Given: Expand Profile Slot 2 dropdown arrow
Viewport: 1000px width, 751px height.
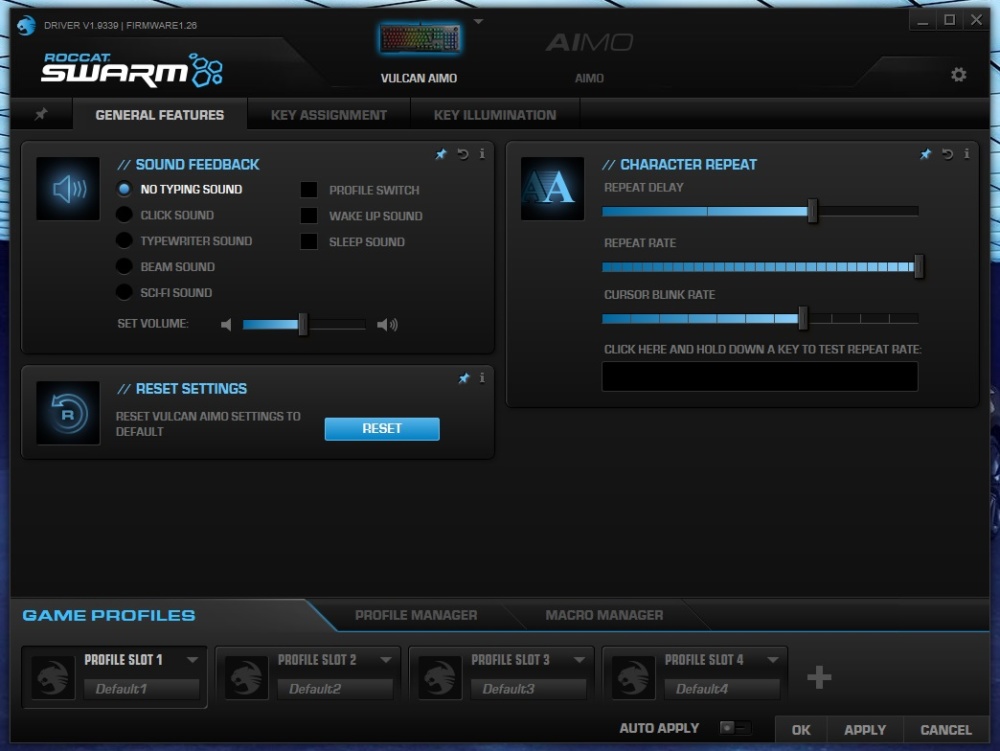Looking at the screenshot, I should 386,660.
